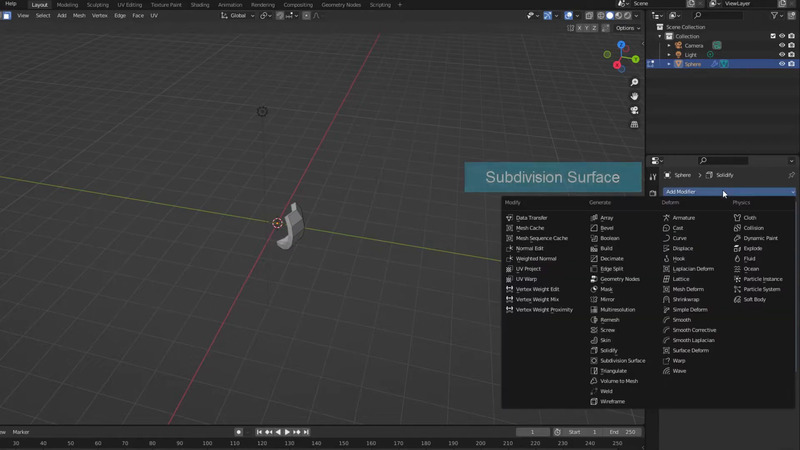The height and width of the screenshot is (450, 800).
Task: Choose Solidify from the Generate list
Action: click(608, 351)
